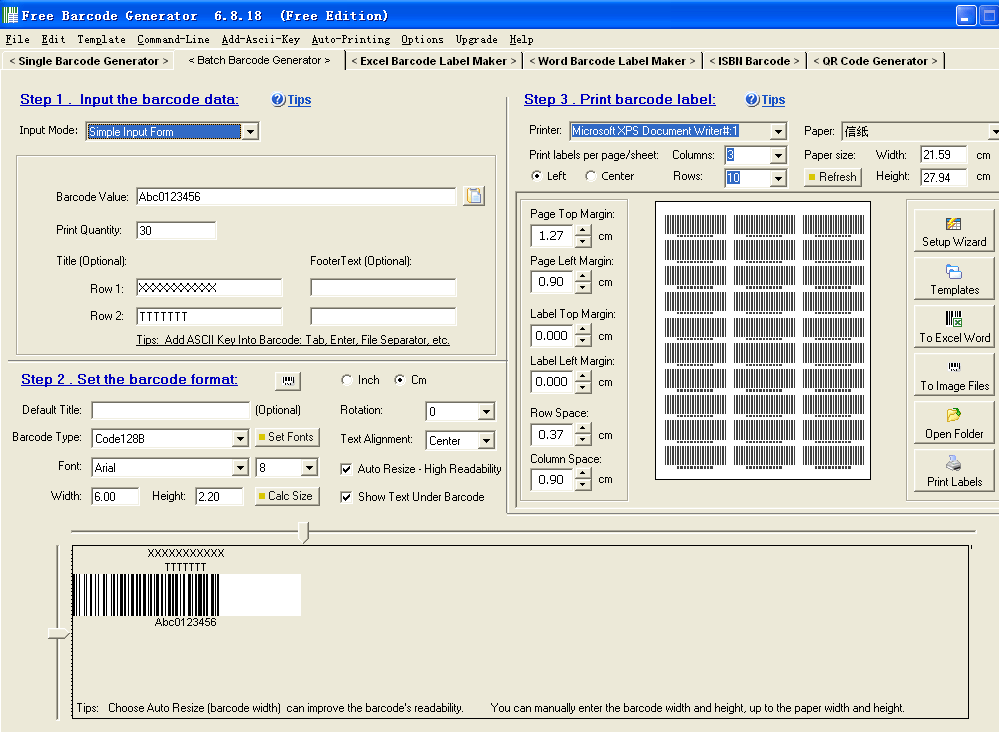Click the barcode icon next to Step 2

288,380
